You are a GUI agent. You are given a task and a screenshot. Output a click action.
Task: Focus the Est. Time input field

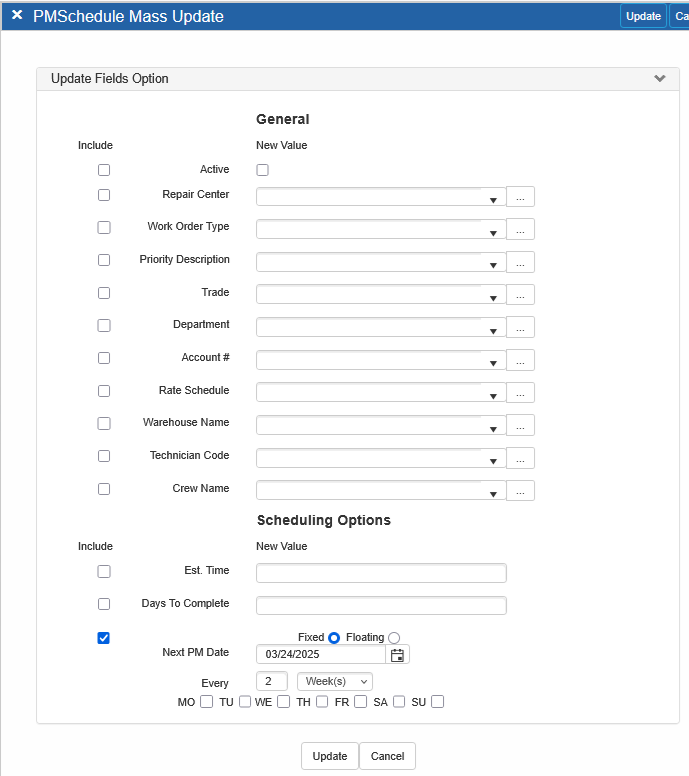[381, 573]
